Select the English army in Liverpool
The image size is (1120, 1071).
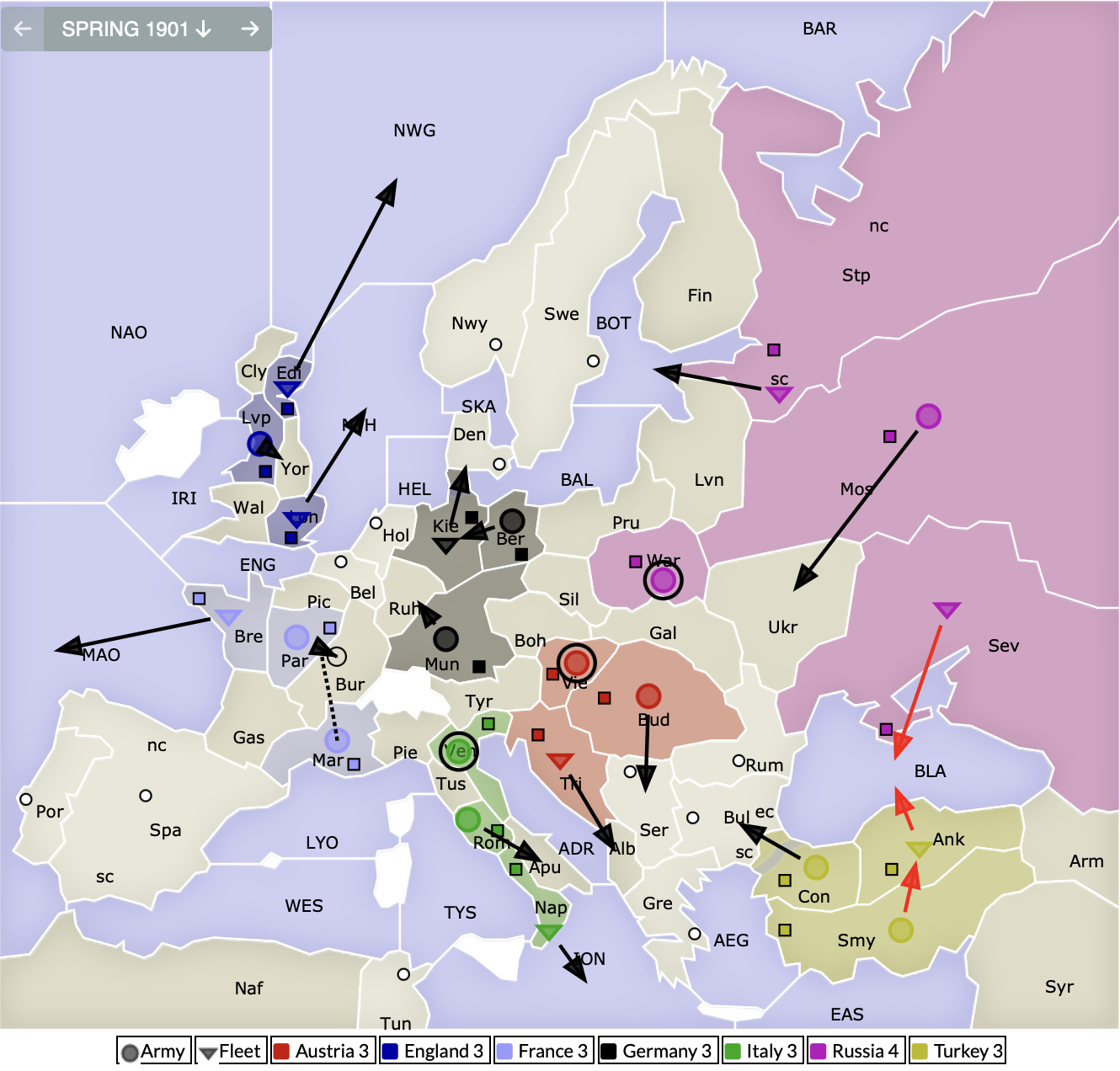click(x=259, y=443)
